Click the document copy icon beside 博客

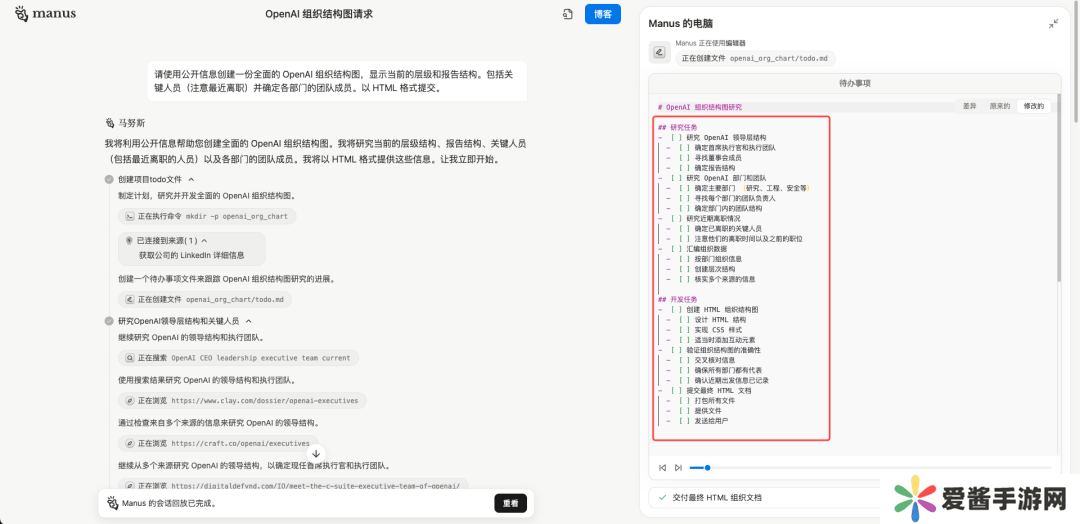(x=567, y=14)
